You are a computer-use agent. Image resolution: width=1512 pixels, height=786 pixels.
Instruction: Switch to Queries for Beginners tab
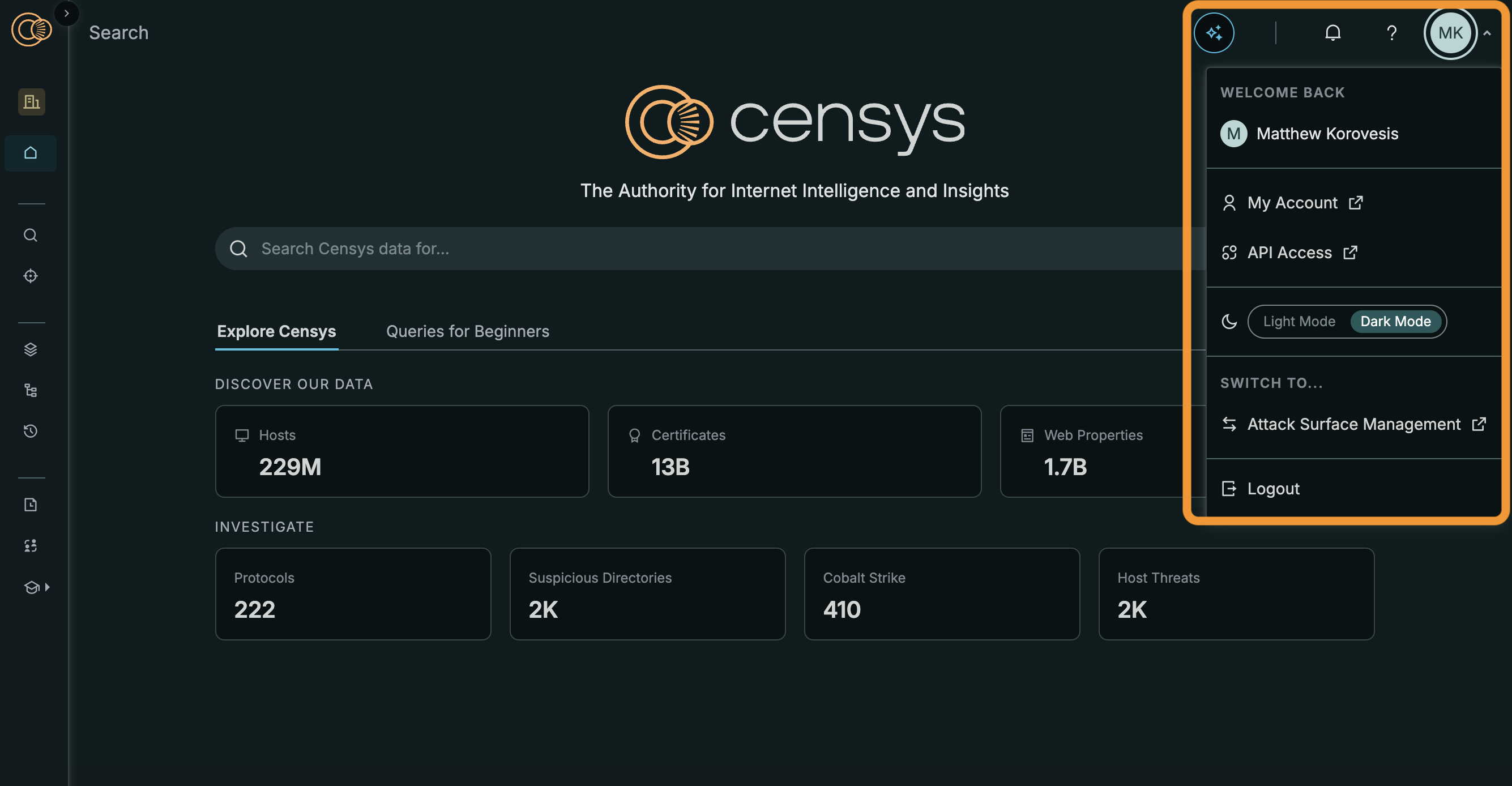pyautogui.click(x=467, y=332)
